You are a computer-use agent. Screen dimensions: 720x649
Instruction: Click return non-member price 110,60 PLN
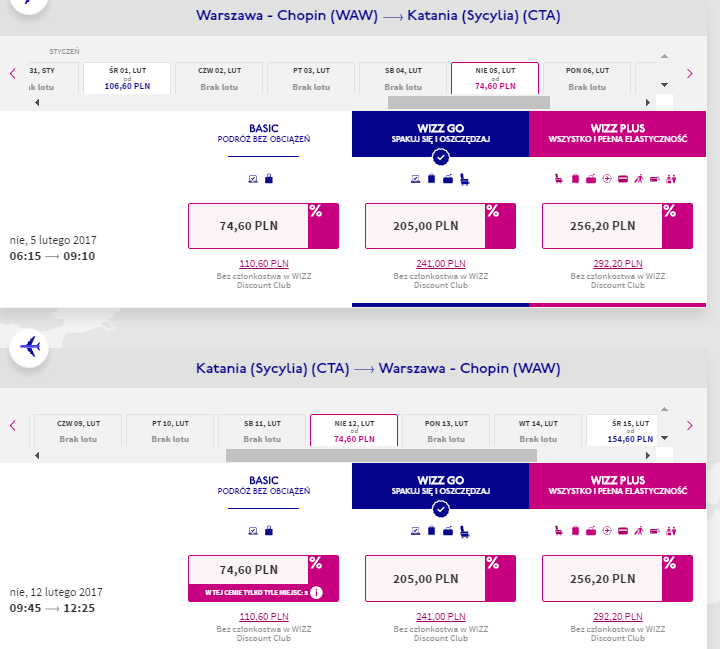(x=264, y=616)
